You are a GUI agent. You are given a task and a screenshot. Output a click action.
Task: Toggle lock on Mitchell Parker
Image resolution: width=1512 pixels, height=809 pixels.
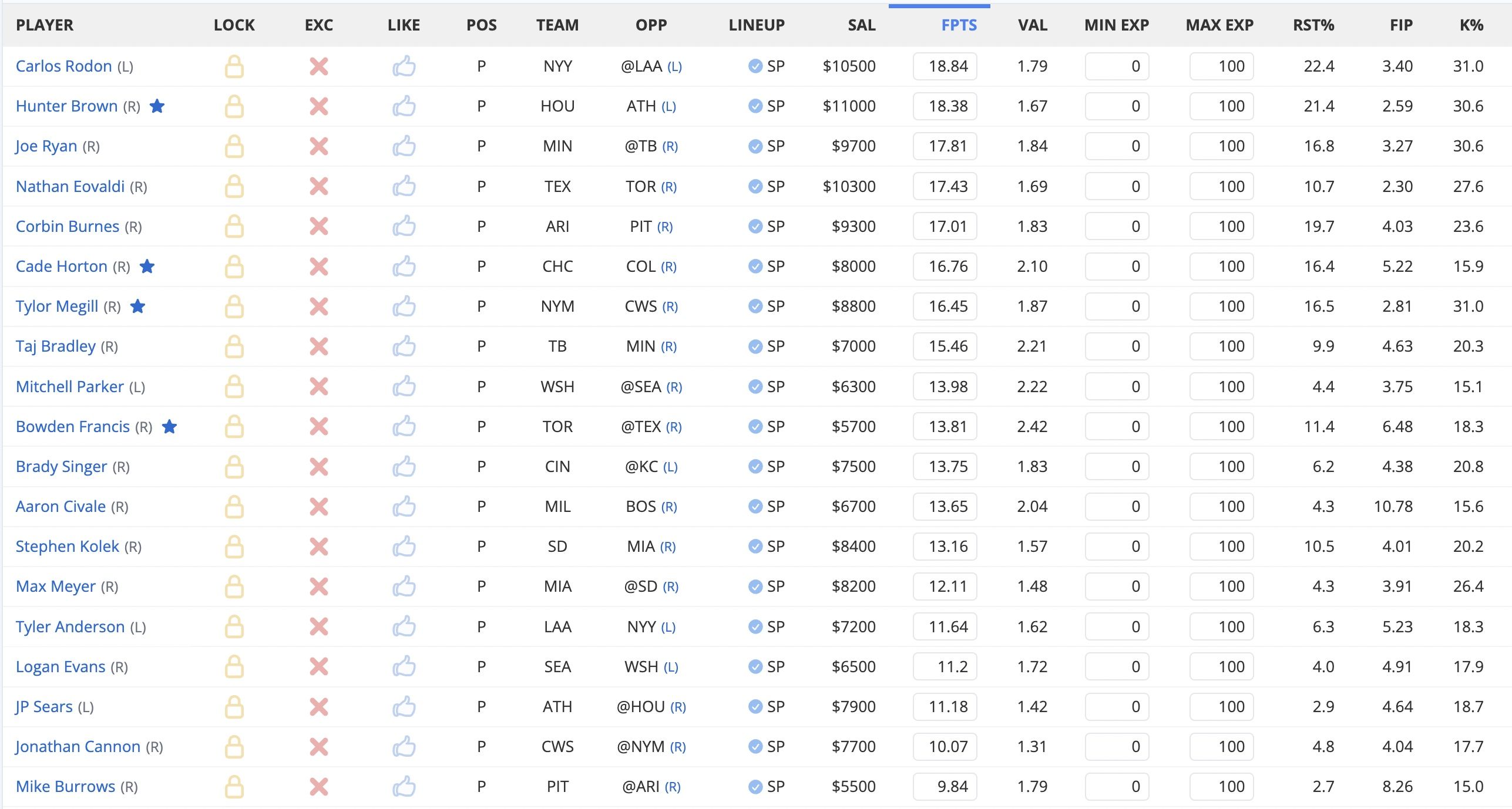(x=234, y=386)
